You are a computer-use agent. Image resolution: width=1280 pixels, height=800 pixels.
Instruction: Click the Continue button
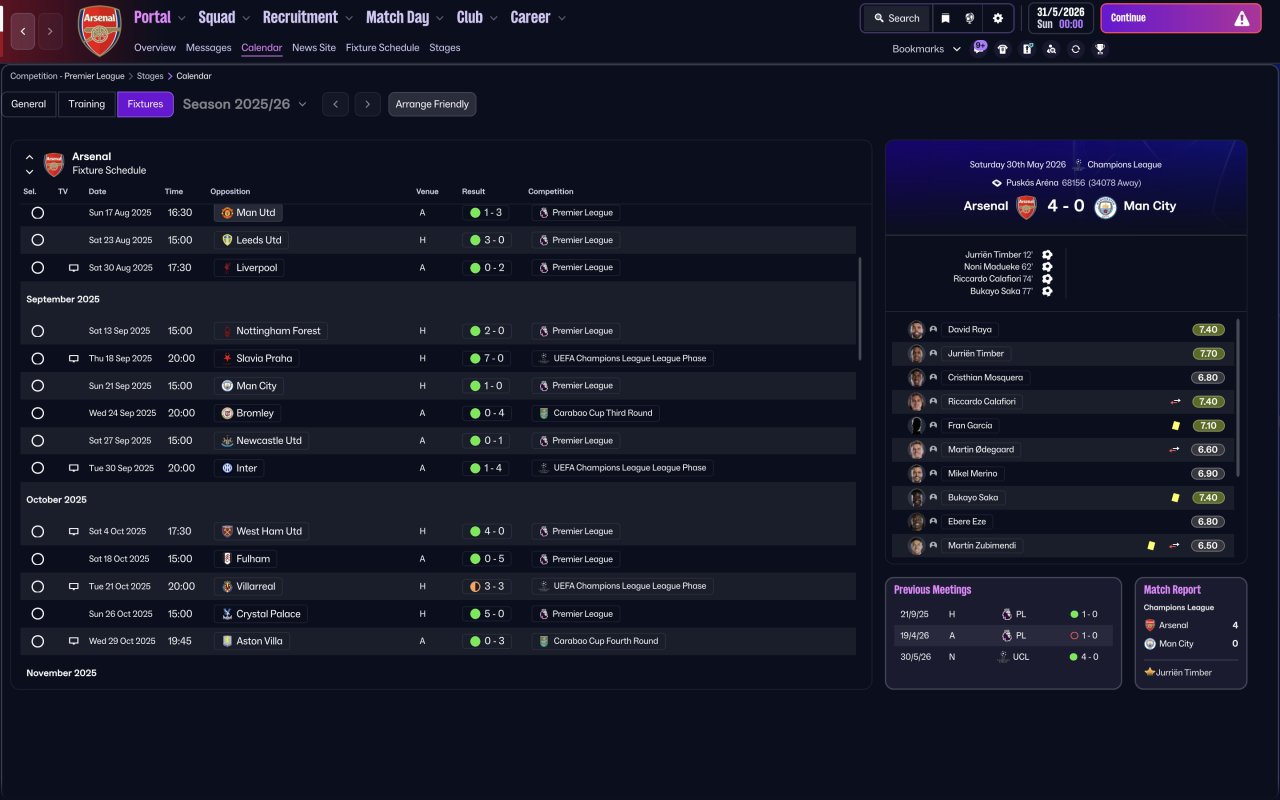(x=1181, y=18)
